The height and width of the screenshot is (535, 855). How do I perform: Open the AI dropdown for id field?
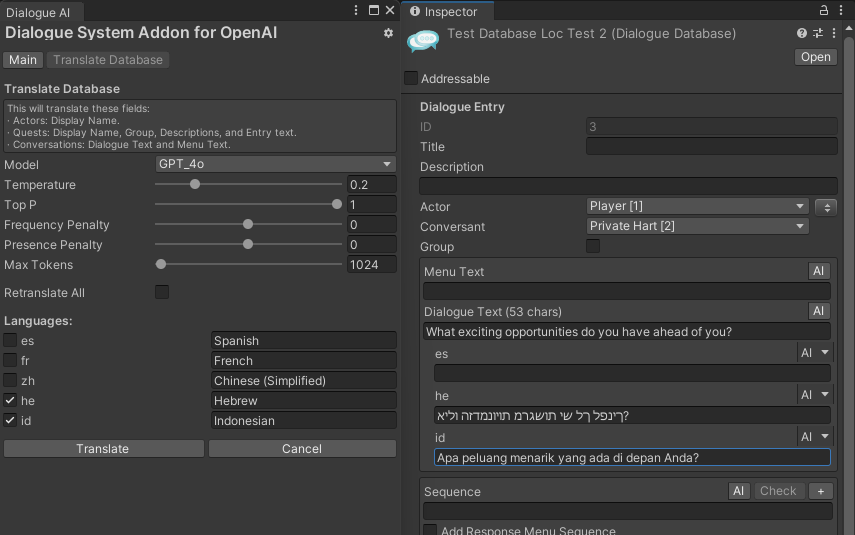815,437
